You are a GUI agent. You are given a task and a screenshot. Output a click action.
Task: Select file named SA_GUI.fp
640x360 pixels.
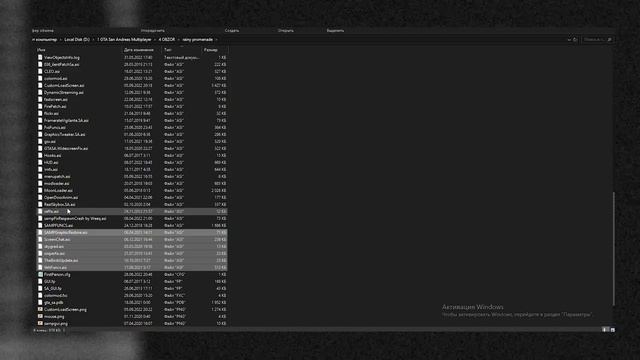click(53, 289)
